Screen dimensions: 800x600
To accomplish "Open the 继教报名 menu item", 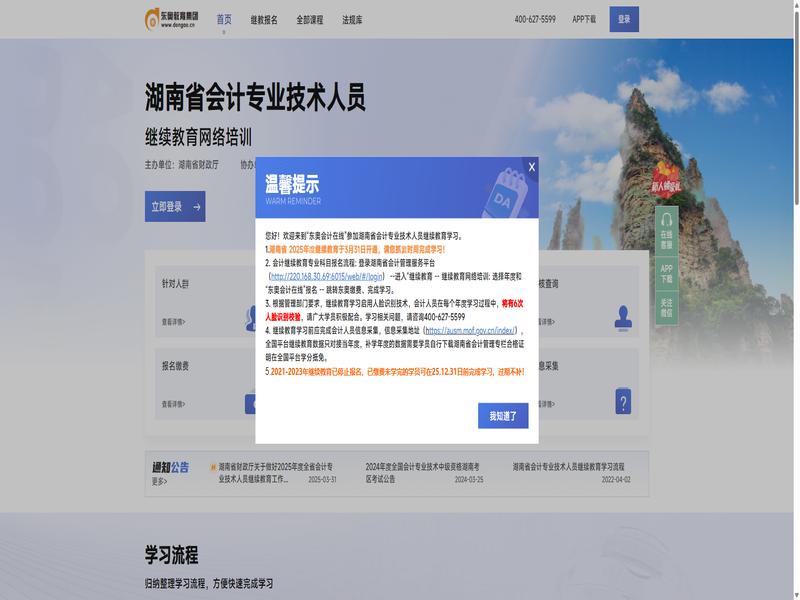I will point(264,19).
